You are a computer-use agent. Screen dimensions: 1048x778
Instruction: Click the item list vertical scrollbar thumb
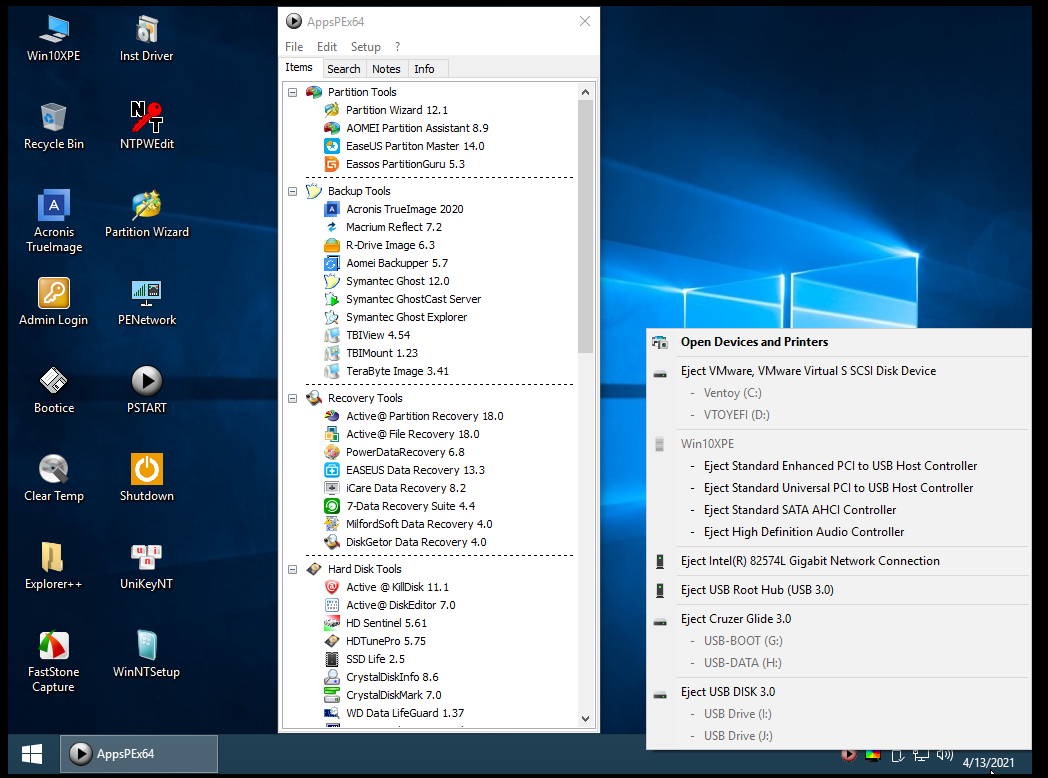585,226
